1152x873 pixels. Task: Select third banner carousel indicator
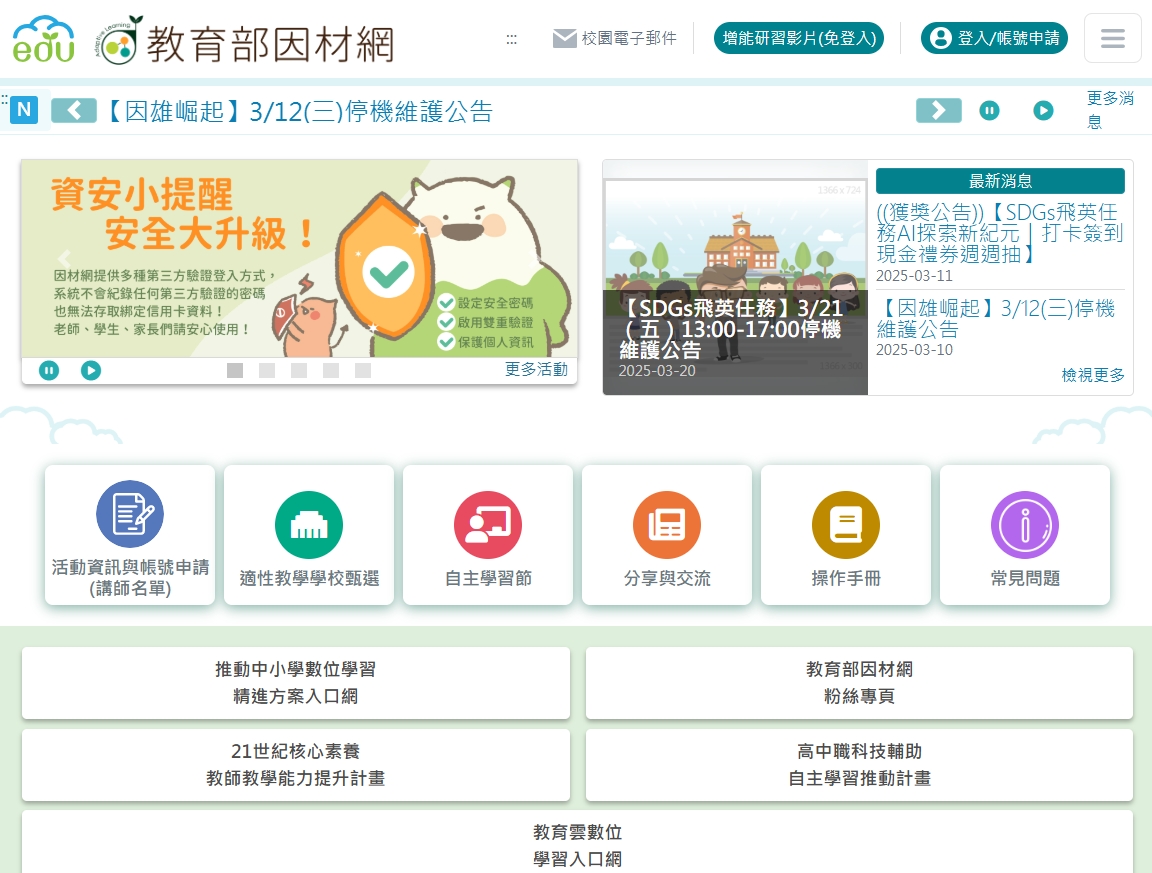299,370
